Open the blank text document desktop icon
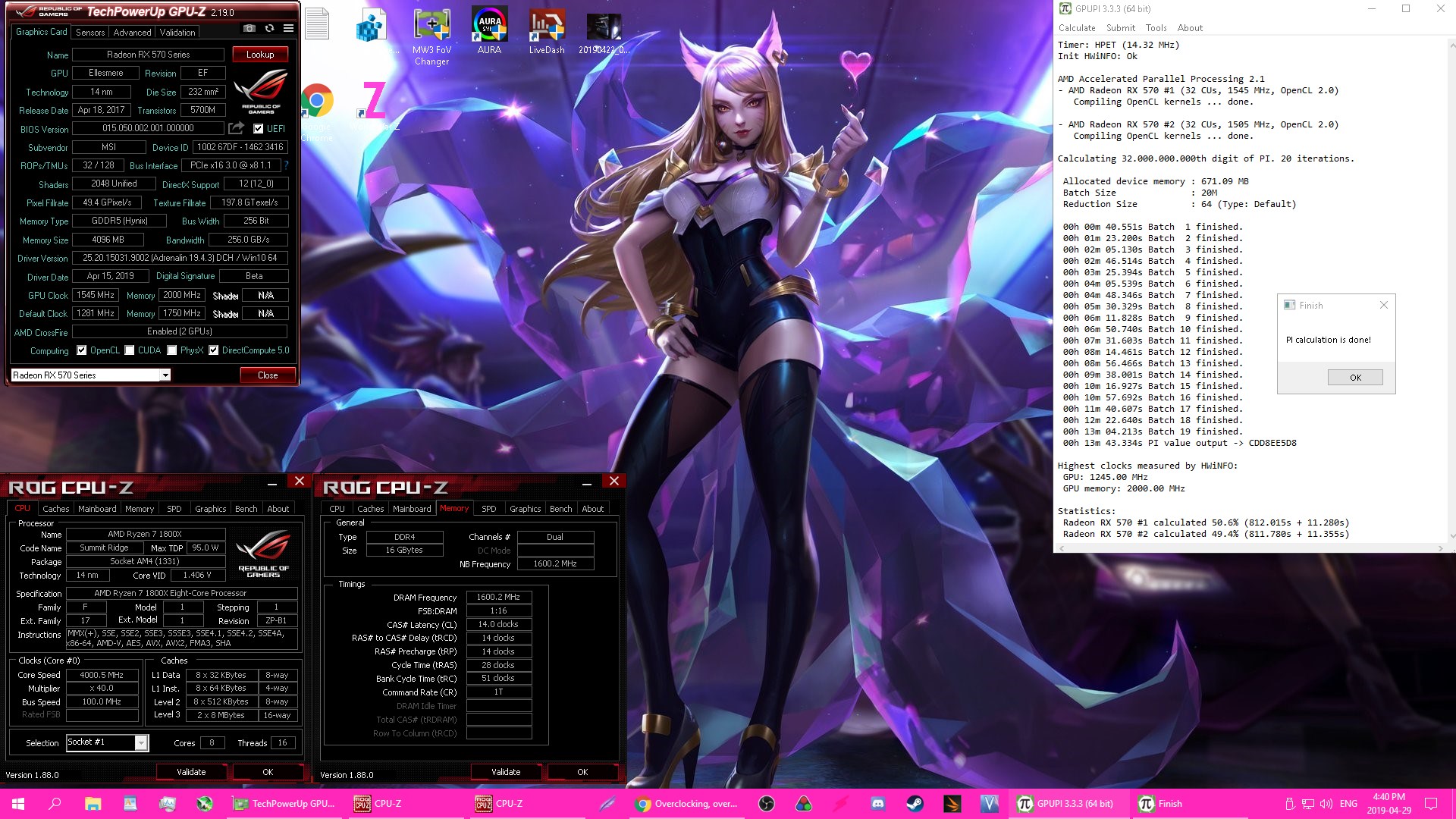 [317, 24]
